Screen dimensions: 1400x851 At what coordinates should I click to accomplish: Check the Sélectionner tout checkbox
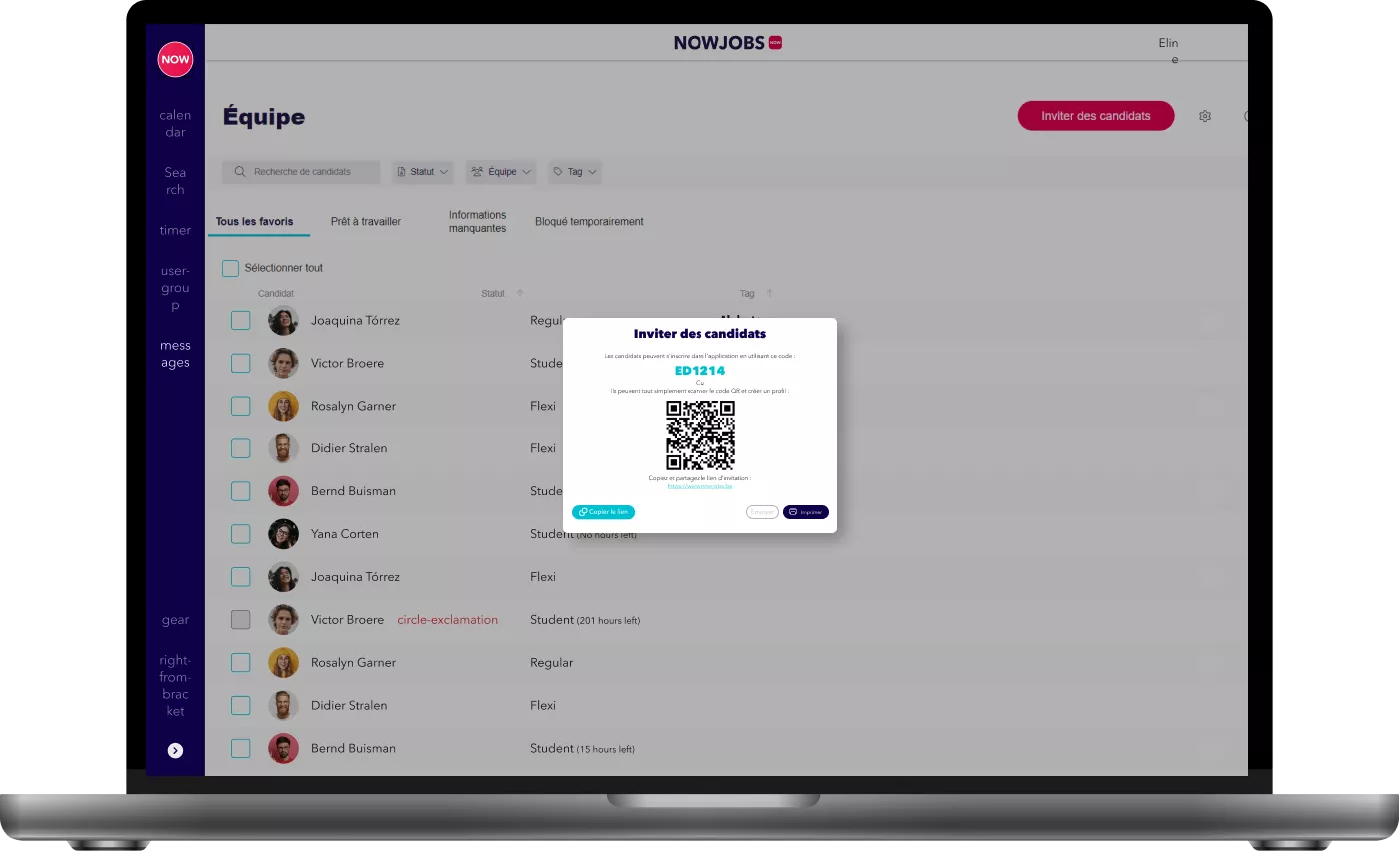(231, 268)
